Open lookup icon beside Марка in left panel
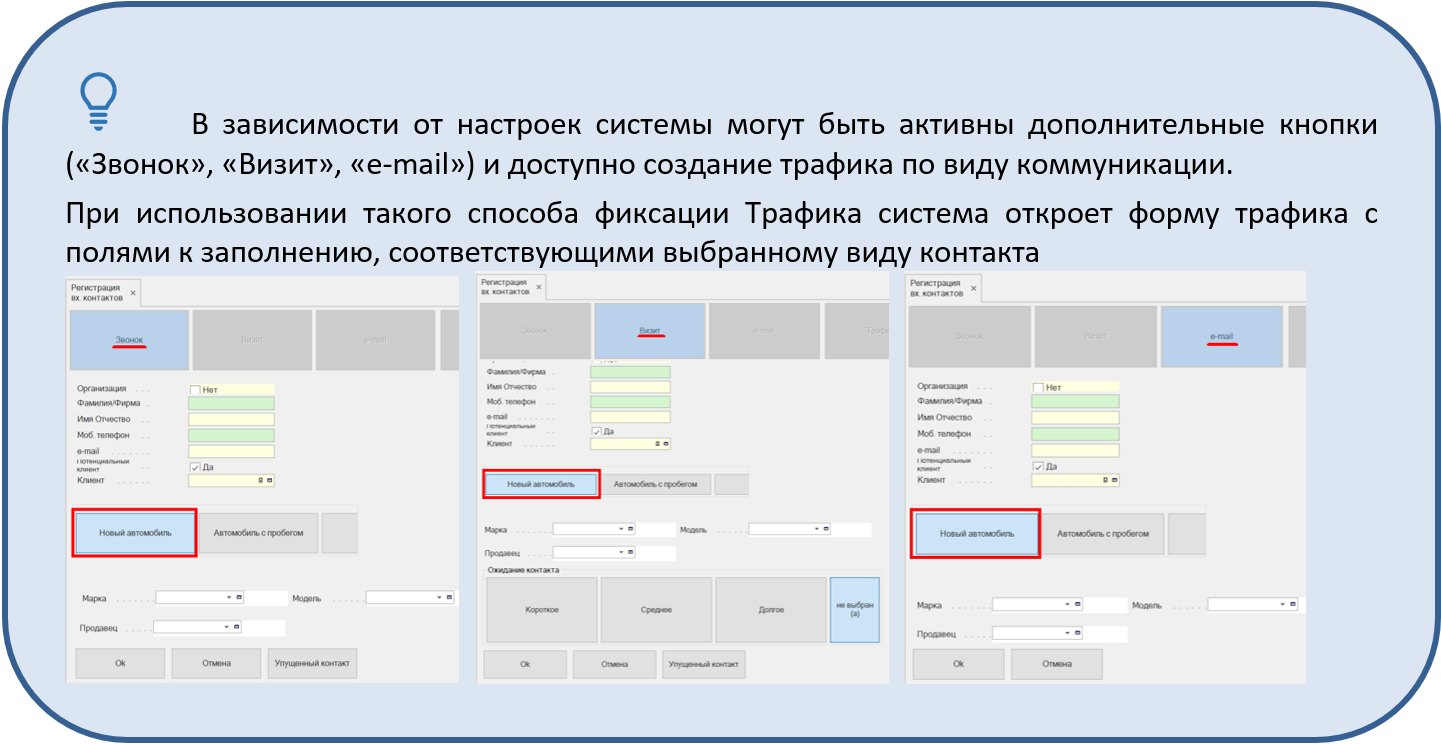The width and height of the screenshot is (1441, 744). click(x=239, y=597)
